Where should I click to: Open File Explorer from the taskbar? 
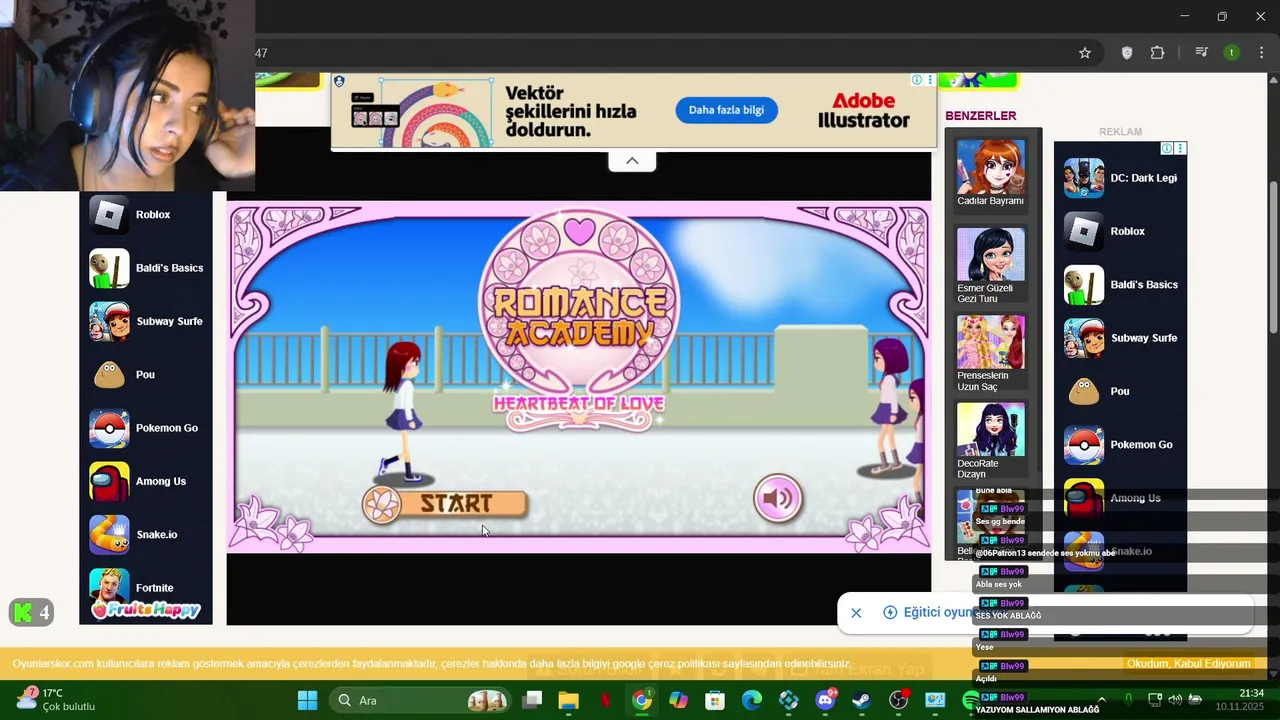[568, 700]
